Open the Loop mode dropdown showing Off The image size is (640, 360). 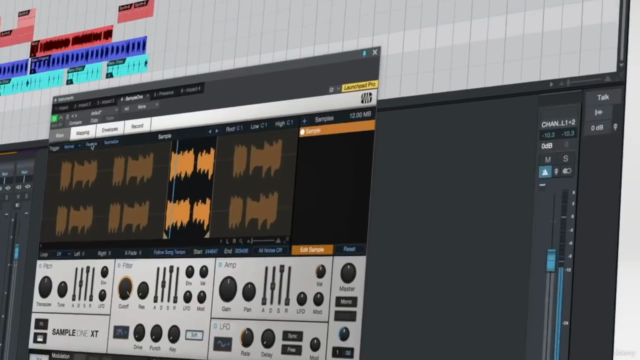(x=62, y=254)
